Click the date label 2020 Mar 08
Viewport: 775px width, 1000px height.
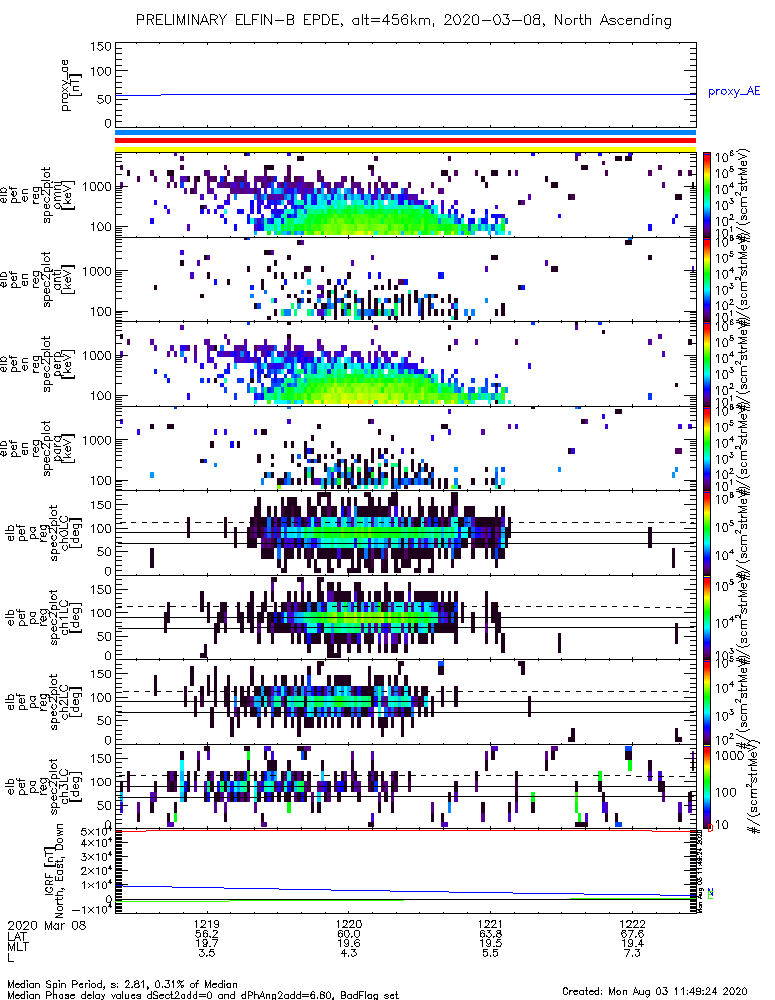point(47,925)
